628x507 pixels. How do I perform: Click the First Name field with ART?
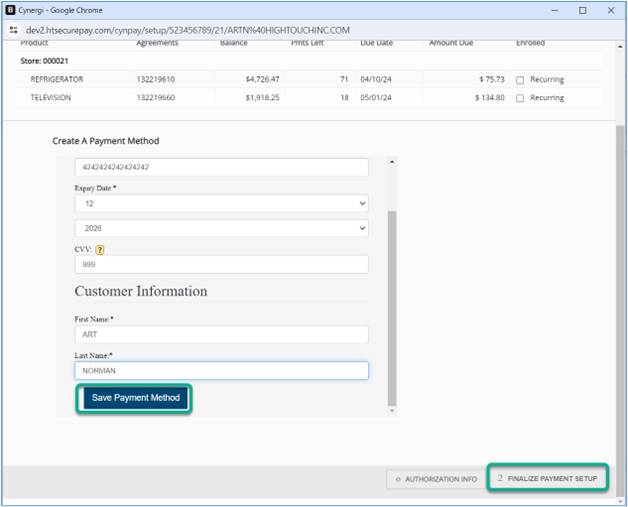pos(221,335)
